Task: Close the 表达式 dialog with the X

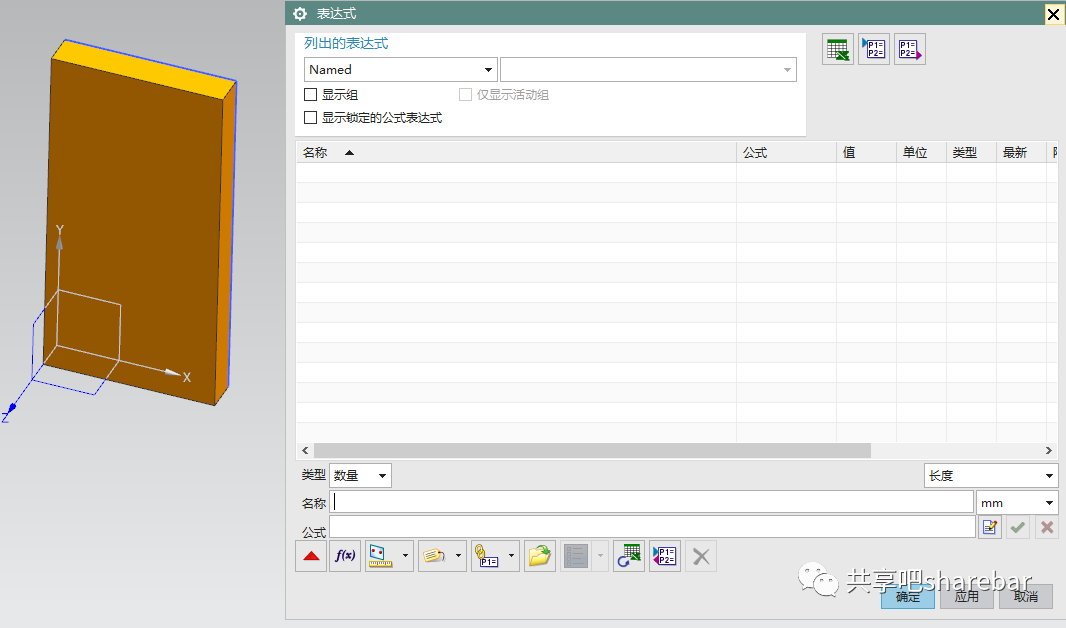Action: (1054, 14)
